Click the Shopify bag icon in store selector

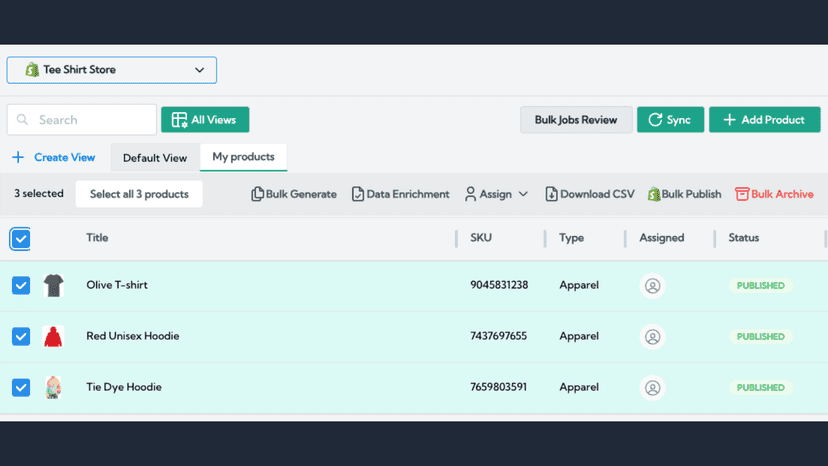tap(32, 70)
